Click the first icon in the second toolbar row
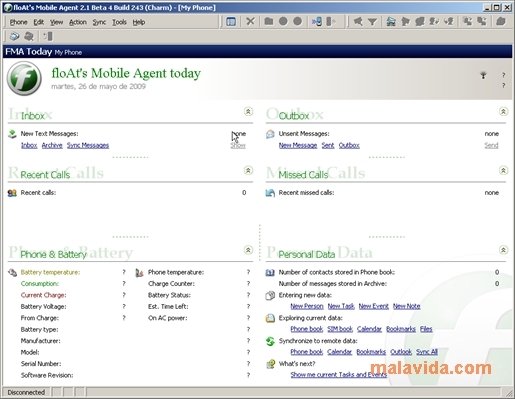 click(14, 36)
